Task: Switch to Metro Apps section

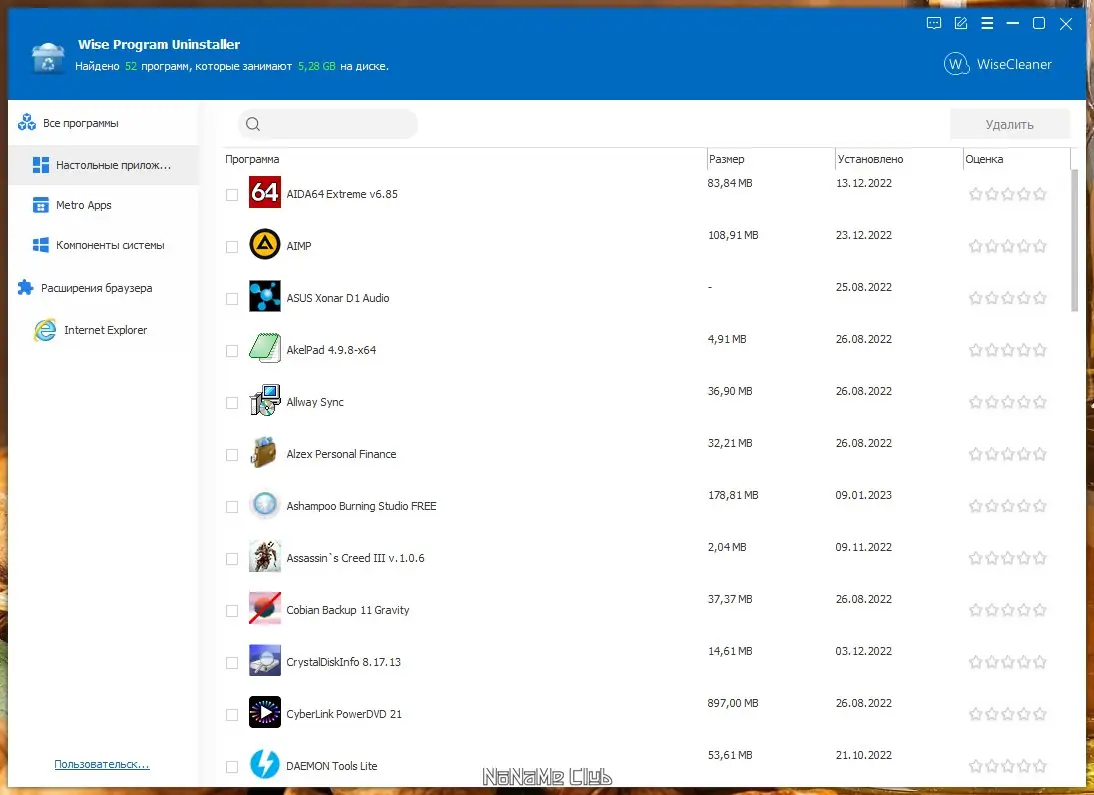Action: (x=103, y=205)
